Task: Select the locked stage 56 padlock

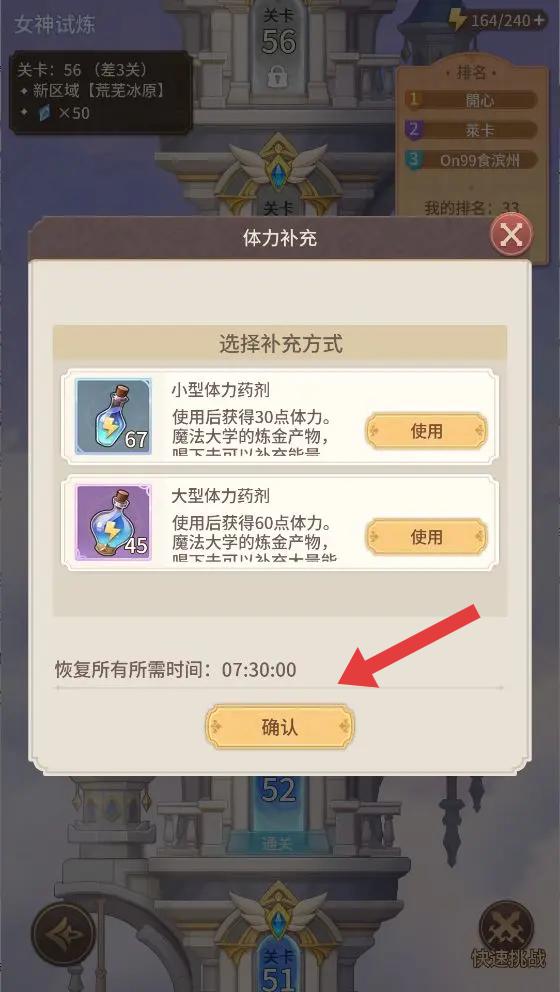Action: 275,77
